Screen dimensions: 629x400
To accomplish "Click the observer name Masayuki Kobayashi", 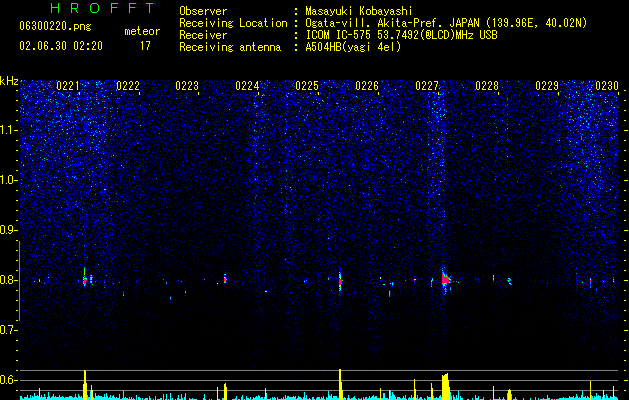I will point(358,11).
